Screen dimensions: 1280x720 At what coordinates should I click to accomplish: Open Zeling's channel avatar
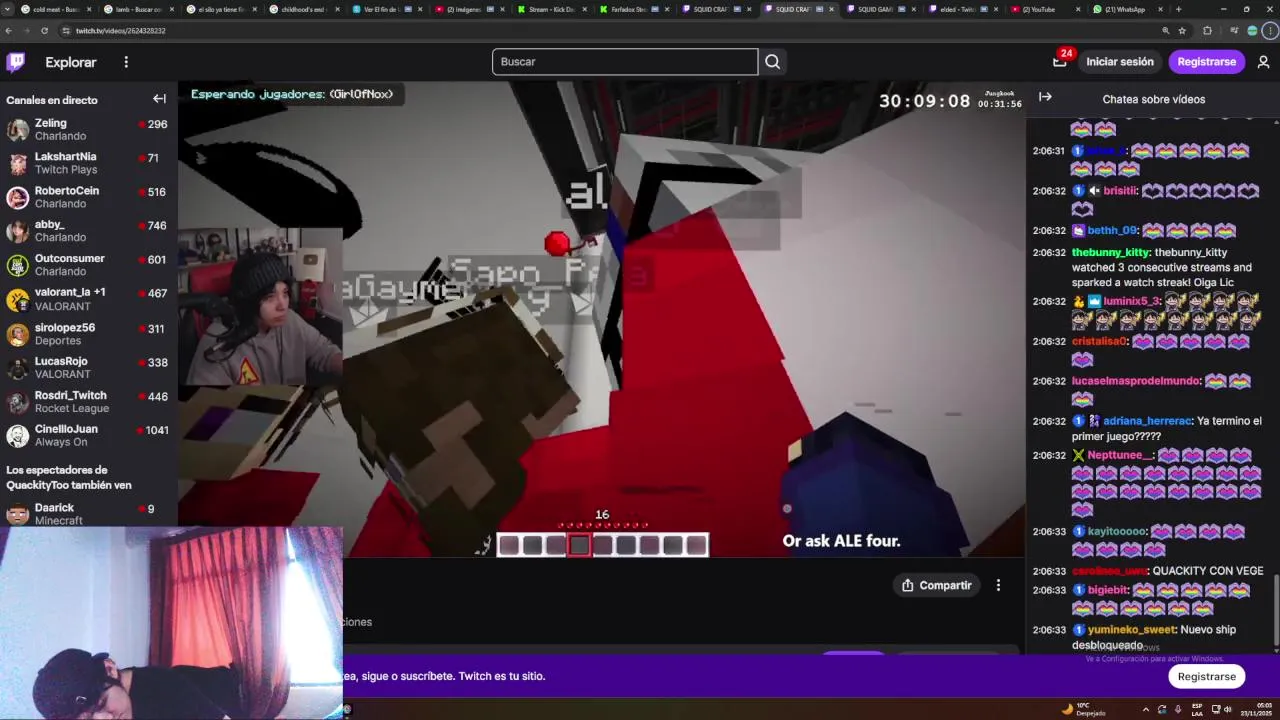17,130
